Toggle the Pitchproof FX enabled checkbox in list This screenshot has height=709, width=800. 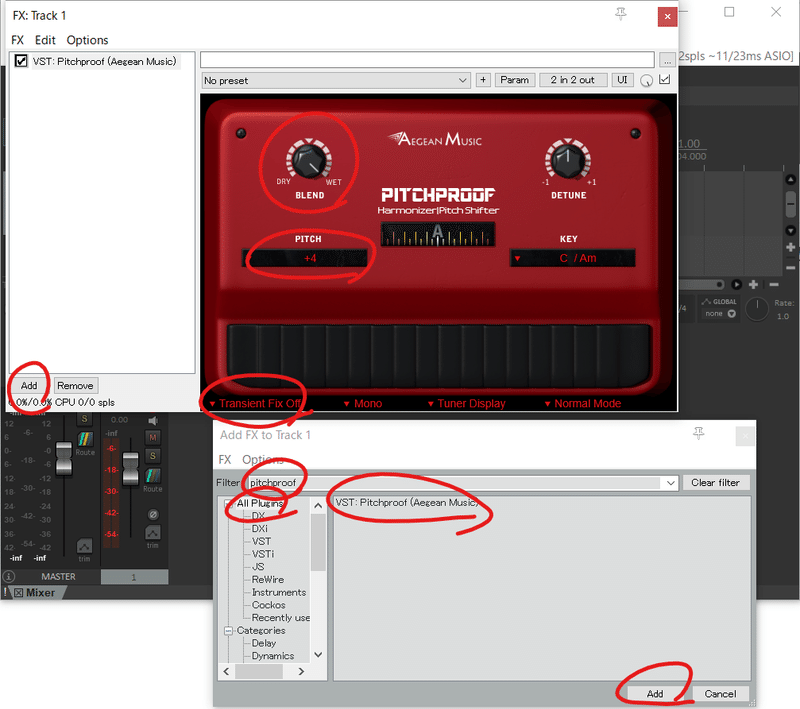click(21, 61)
